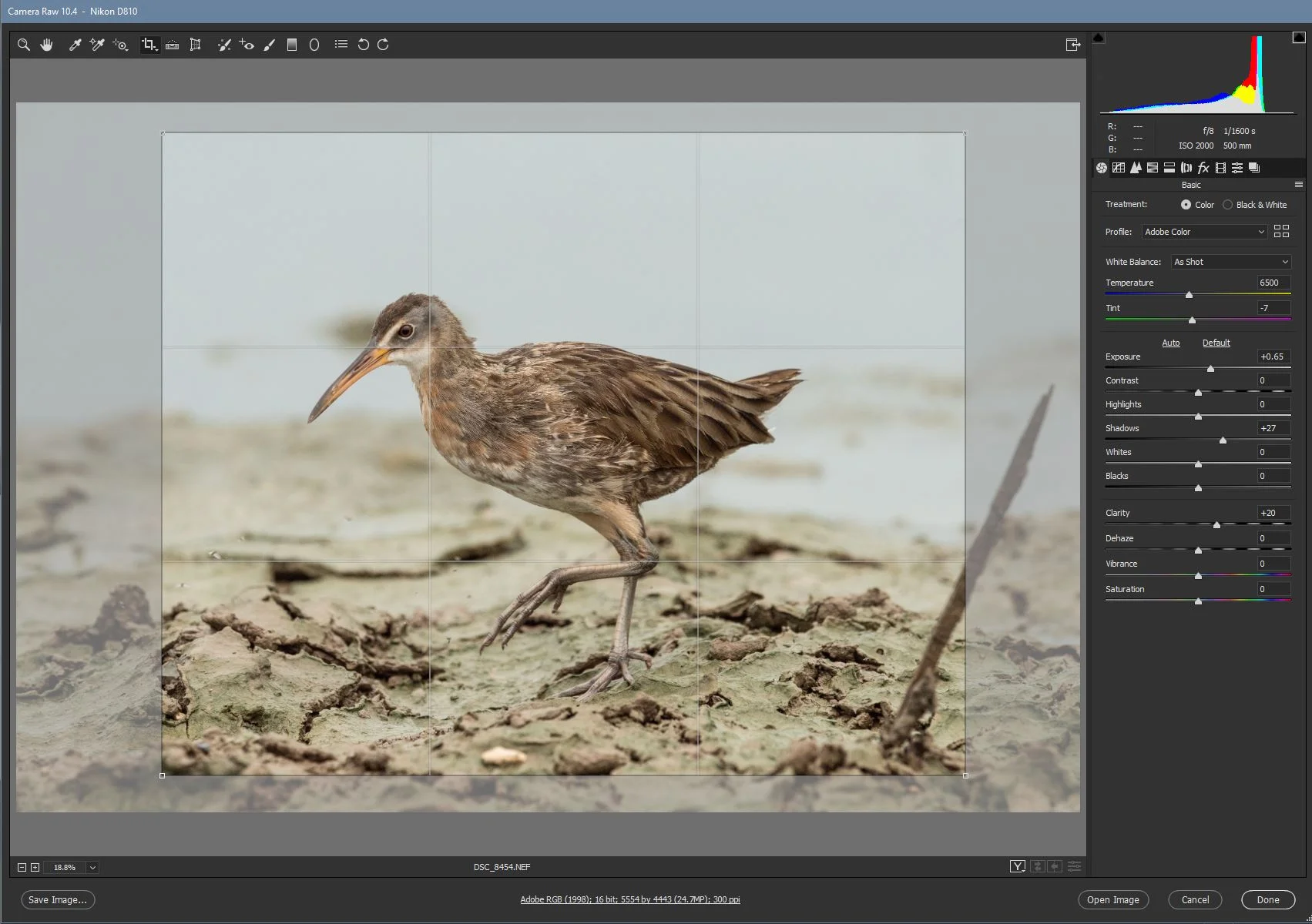Open the zoom level dropdown at 18.8%
Viewport: 1312px width, 924px height.
(92, 868)
